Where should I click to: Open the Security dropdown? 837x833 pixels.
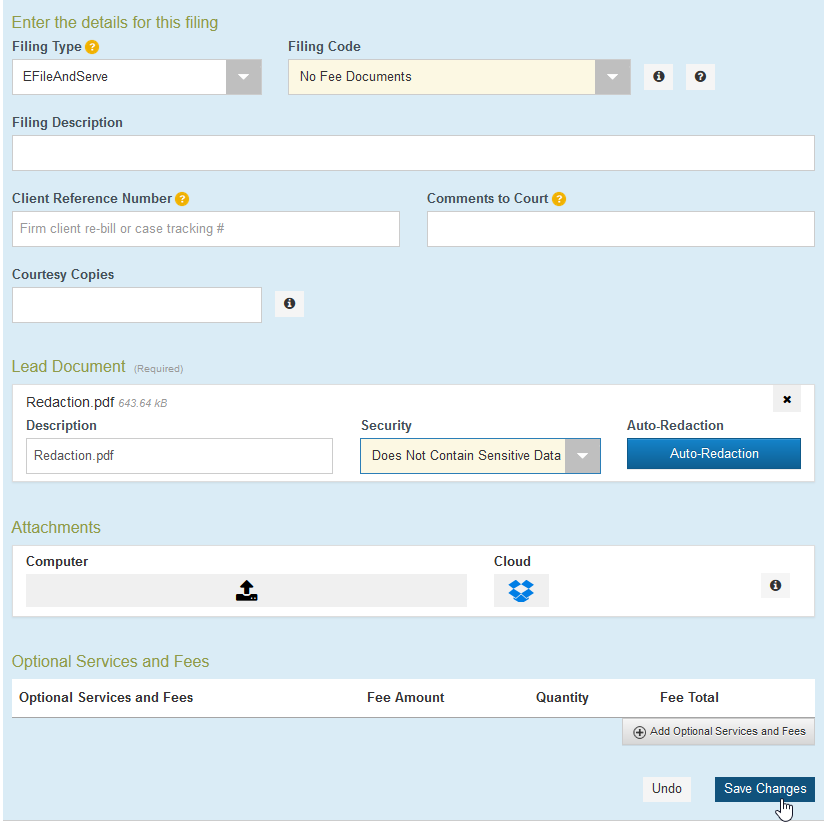tap(582, 456)
